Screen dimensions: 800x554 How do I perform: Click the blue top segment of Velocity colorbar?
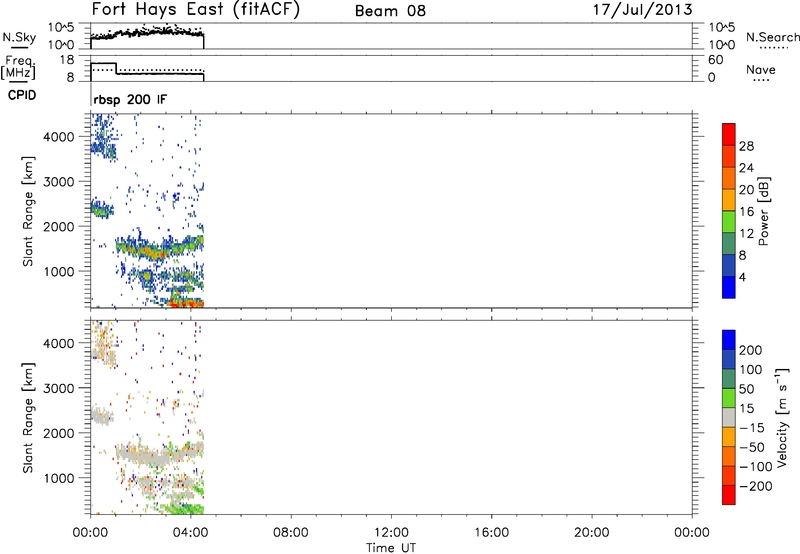tap(729, 340)
